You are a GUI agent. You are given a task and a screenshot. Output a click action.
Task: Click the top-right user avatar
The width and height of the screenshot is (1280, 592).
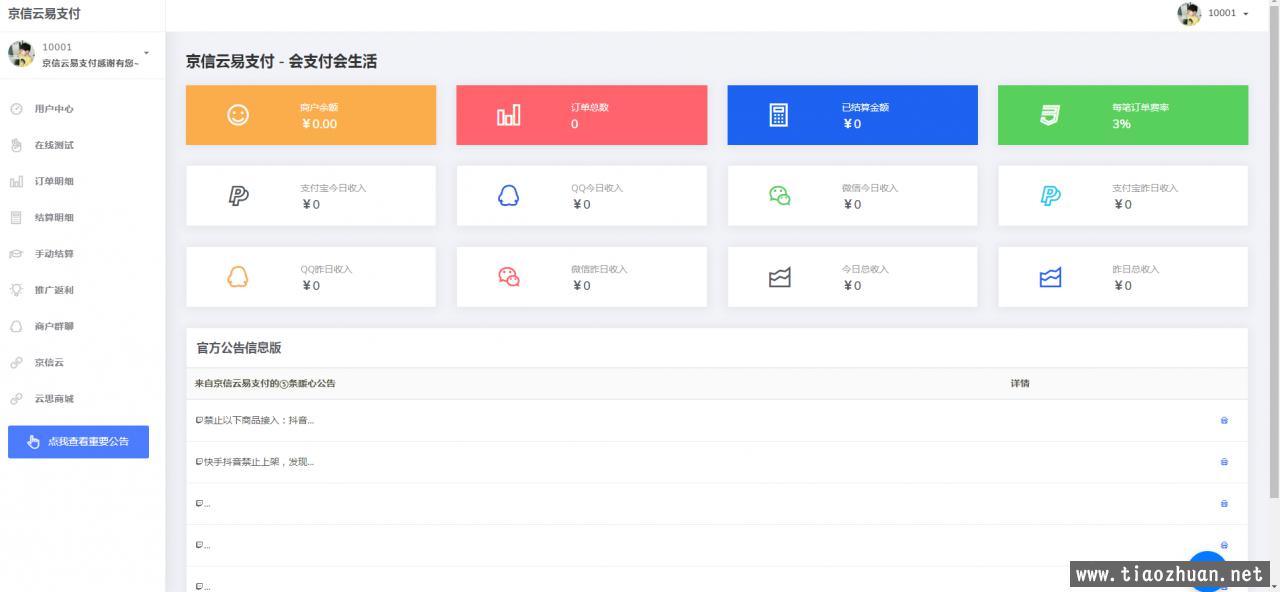tap(1189, 14)
